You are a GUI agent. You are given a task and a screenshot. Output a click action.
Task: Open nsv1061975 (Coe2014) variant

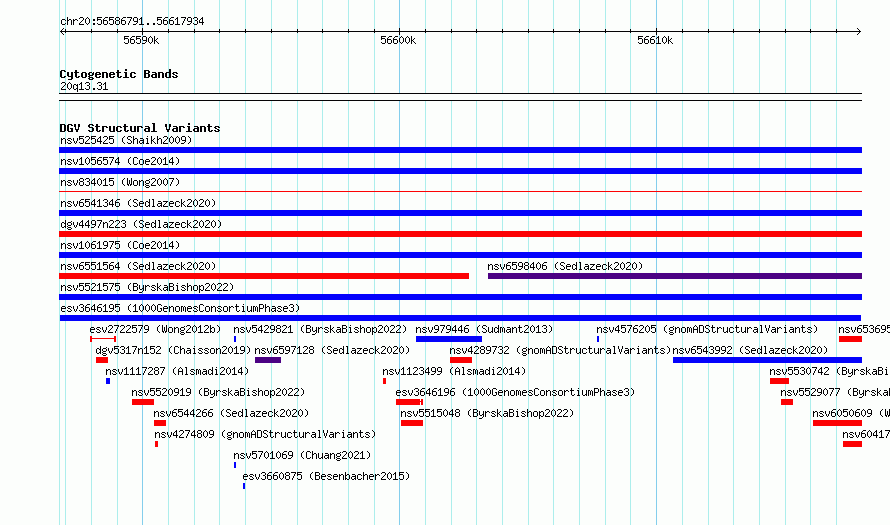120,245
